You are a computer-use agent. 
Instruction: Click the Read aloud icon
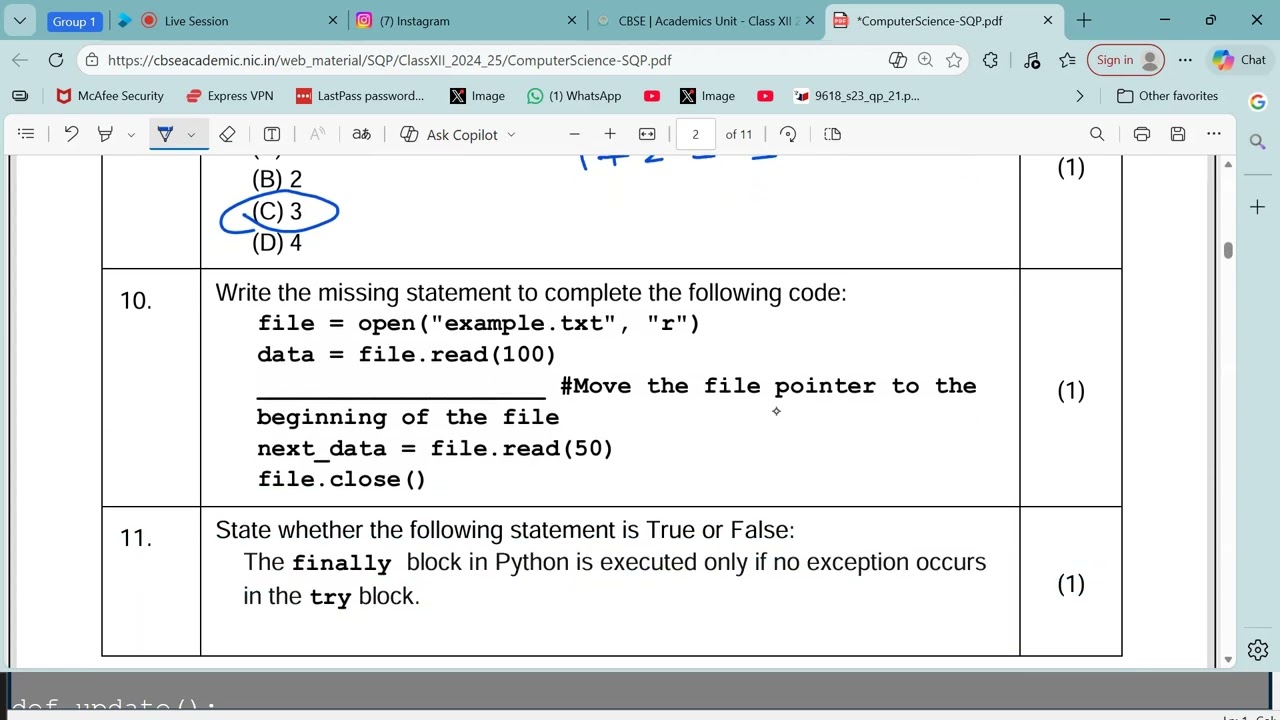click(x=317, y=134)
